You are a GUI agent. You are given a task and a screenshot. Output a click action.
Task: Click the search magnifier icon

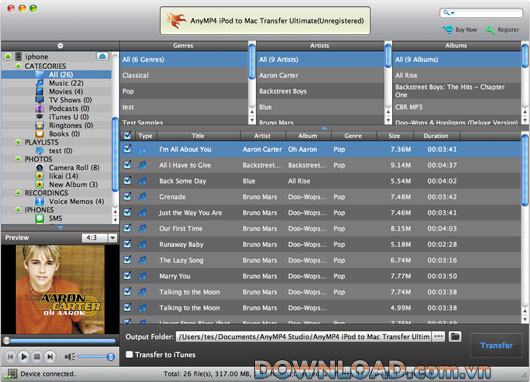point(448,13)
